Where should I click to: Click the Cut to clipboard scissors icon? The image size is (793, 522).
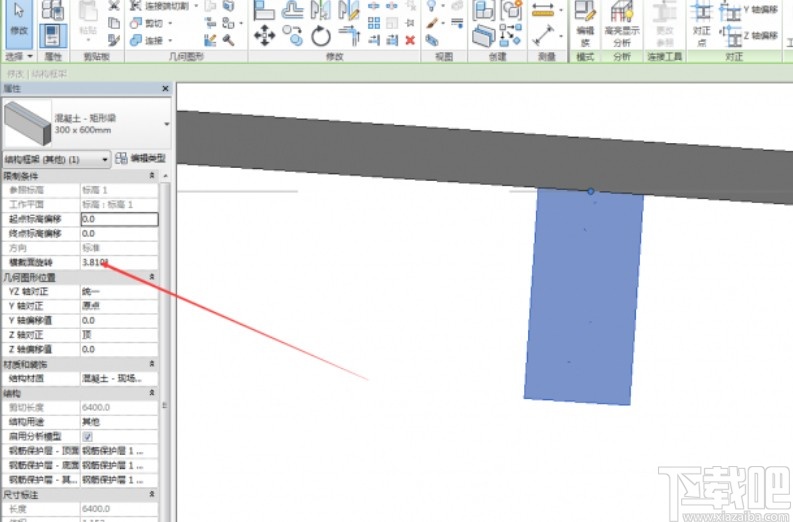pyautogui.click(x=114, y=6)
